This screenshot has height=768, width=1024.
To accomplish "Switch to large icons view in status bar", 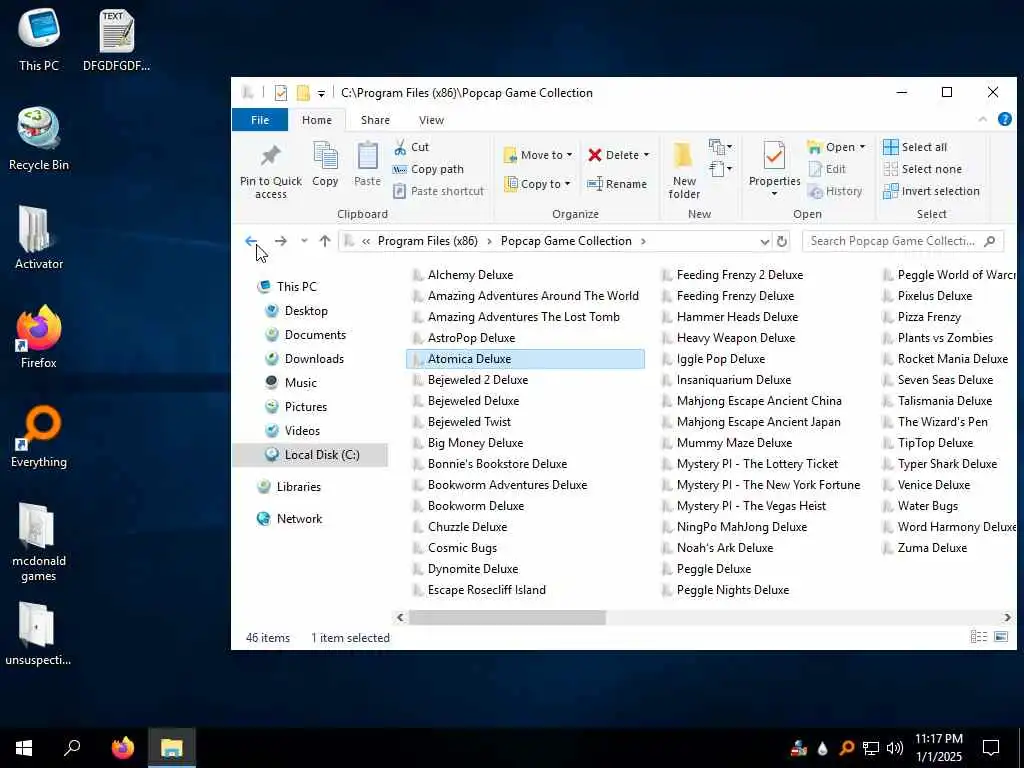I will [x=1001, y=637].
